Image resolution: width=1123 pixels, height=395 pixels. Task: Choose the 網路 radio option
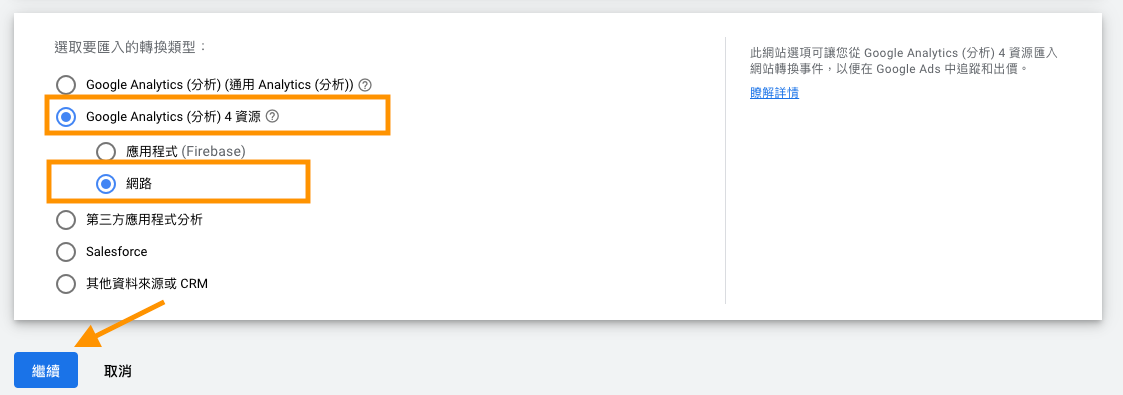pos(106,184)
